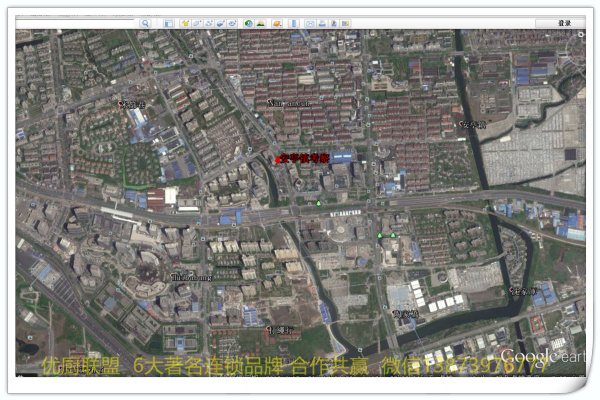Screen dimensions: 600x400
Task: Click the email envelope icon
Action: coord(309,23)
